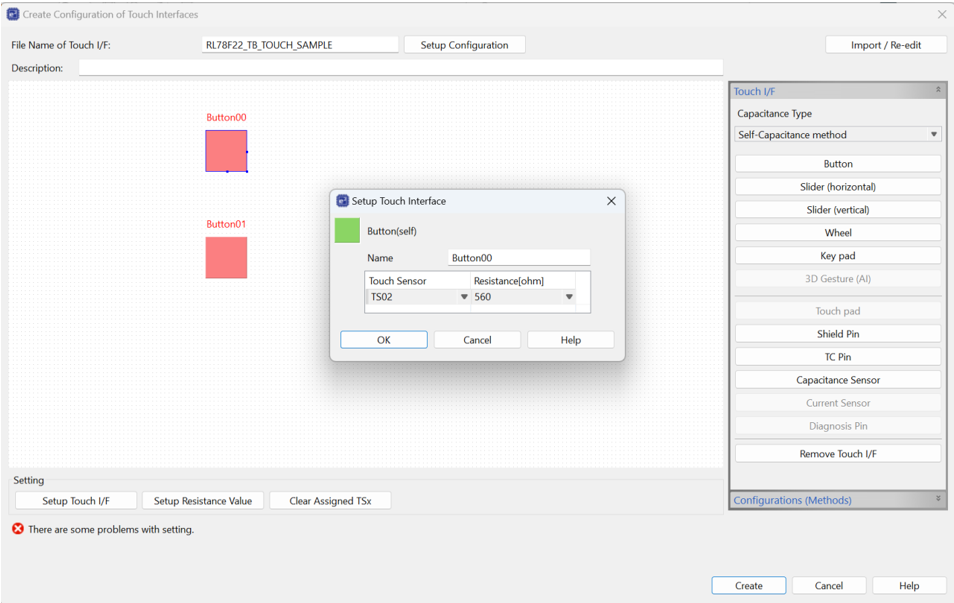Click the Touch Sensor column header

pos(417,281)
